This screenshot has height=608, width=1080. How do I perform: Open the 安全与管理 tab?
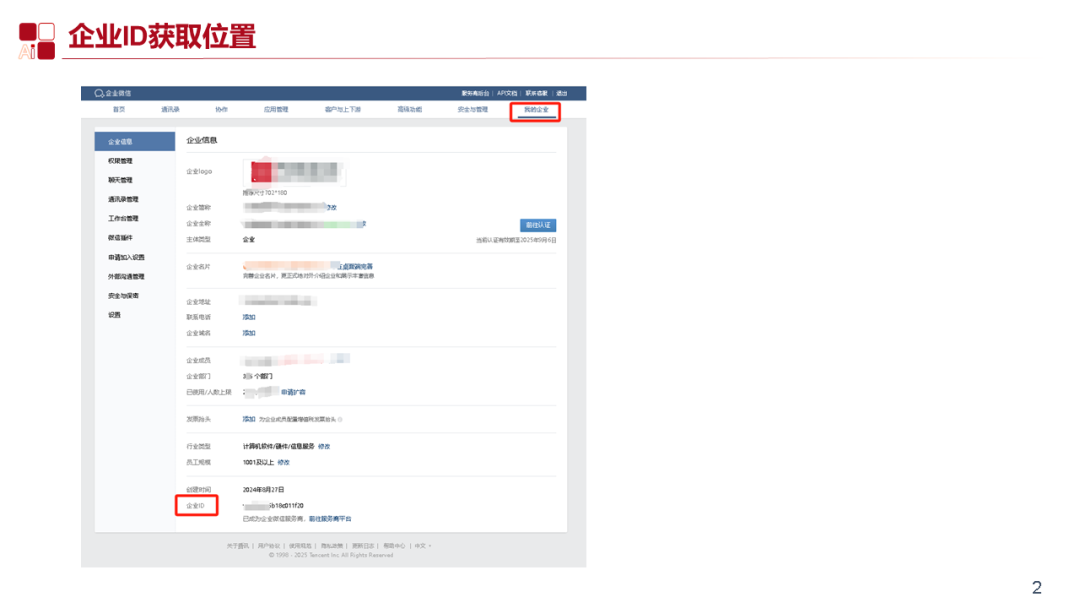point(472,109)
